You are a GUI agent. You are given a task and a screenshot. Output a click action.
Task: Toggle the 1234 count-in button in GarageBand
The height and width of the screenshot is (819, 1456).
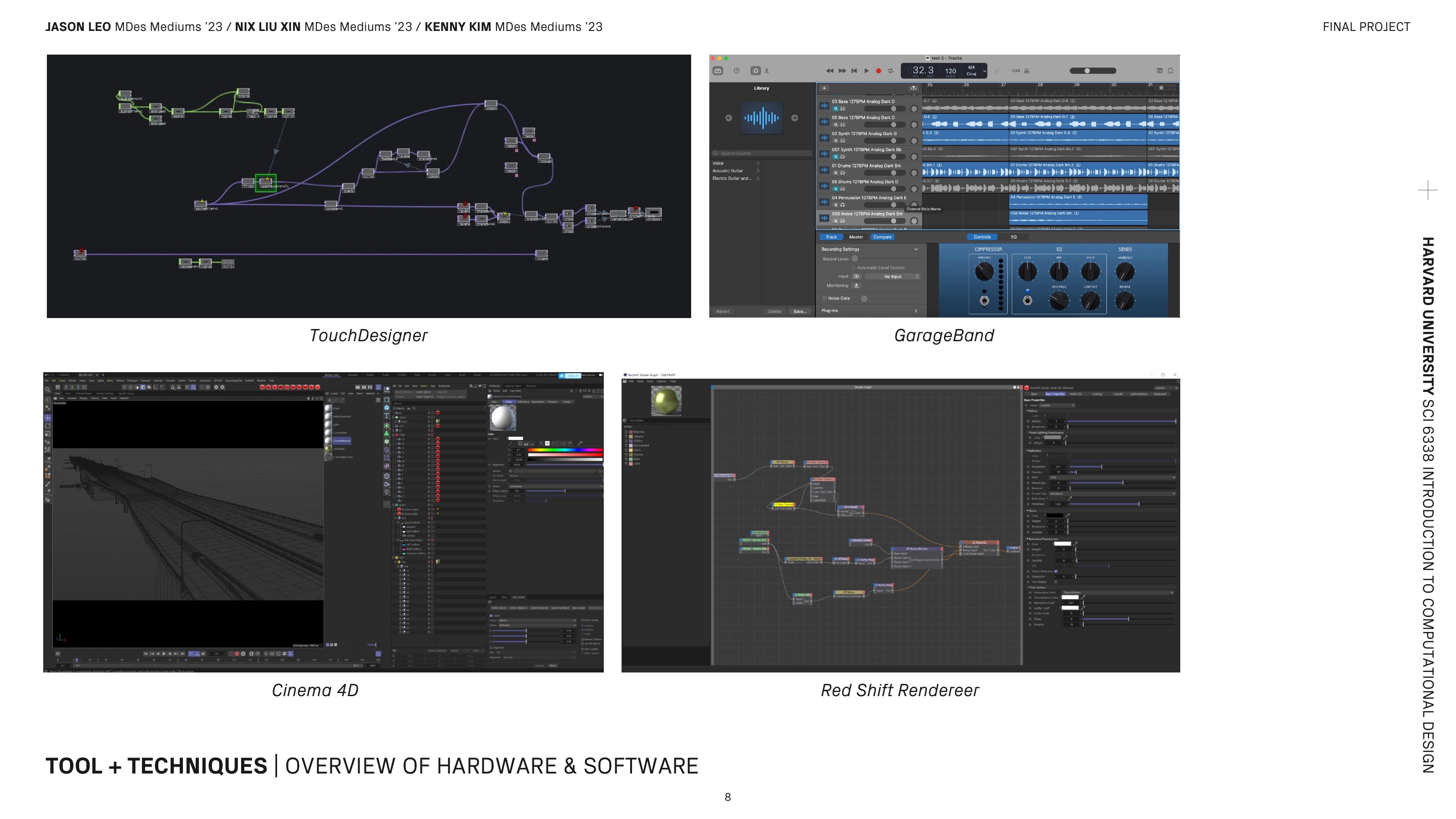tap(1016, 71)
